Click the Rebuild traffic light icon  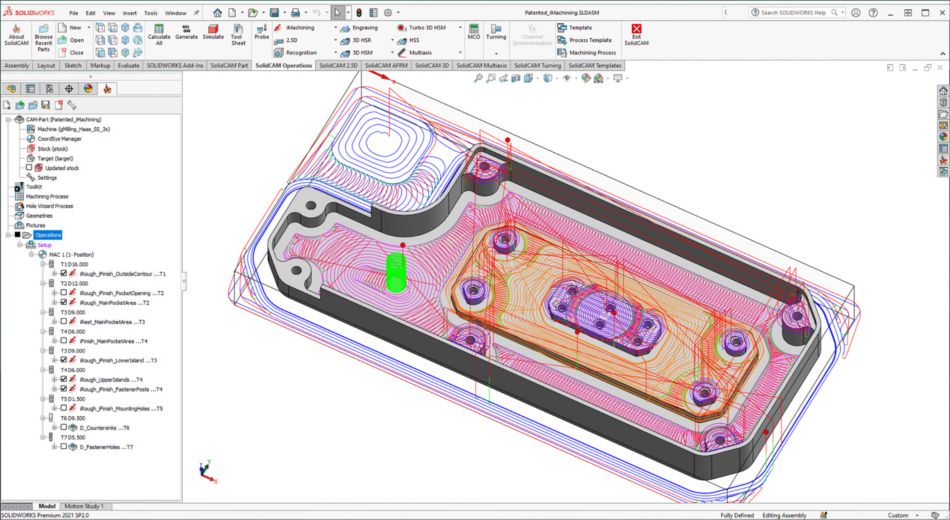[359, 12]
